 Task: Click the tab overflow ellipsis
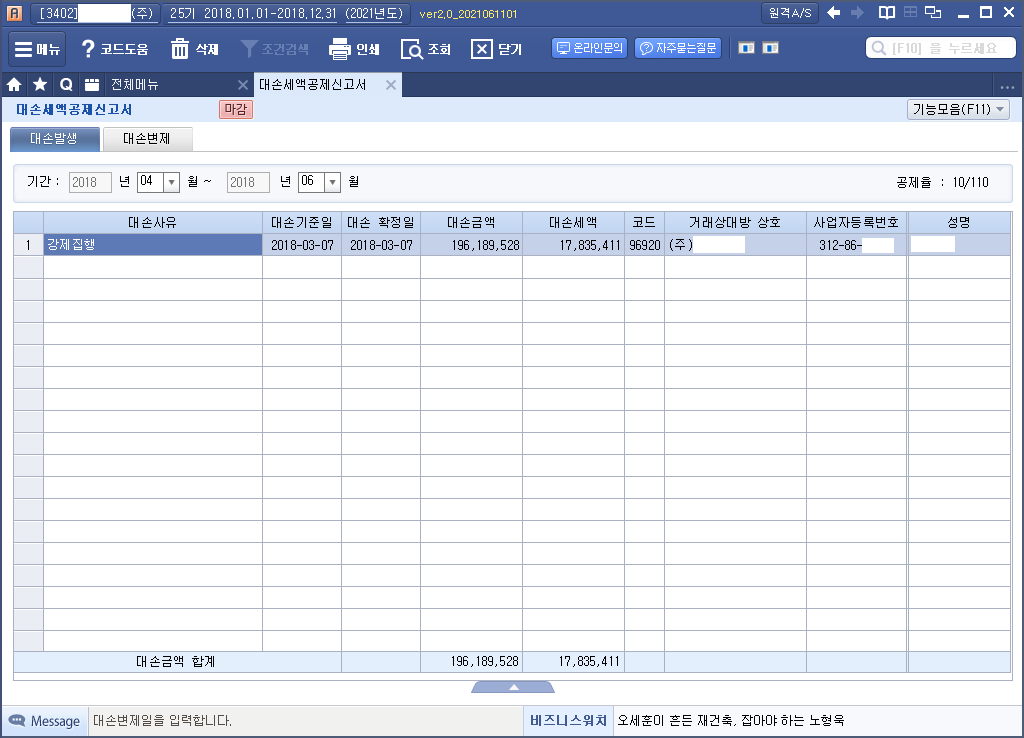point(1007,86)
